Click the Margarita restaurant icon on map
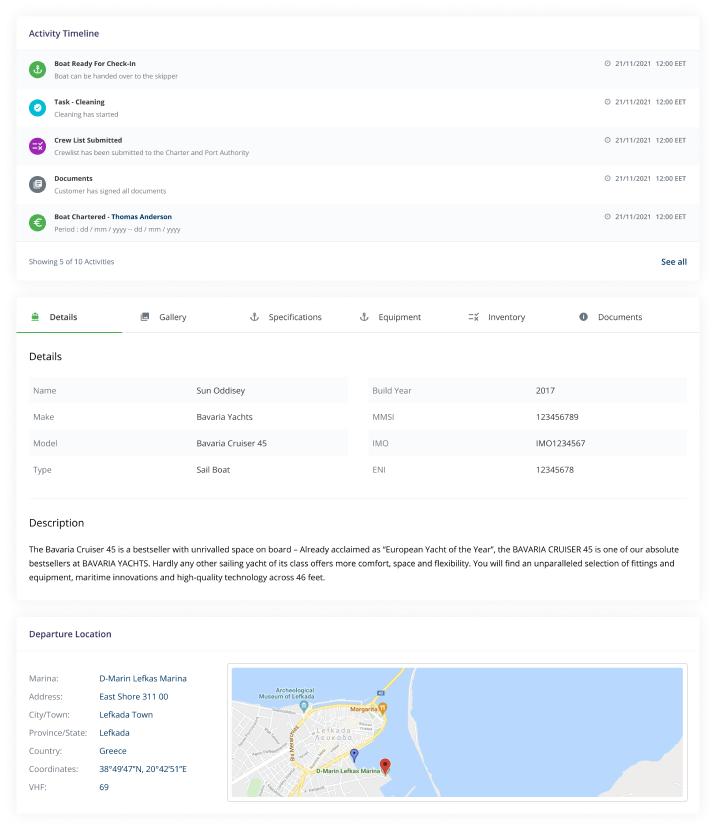716x830 pixels. click(x=384, y=709)
